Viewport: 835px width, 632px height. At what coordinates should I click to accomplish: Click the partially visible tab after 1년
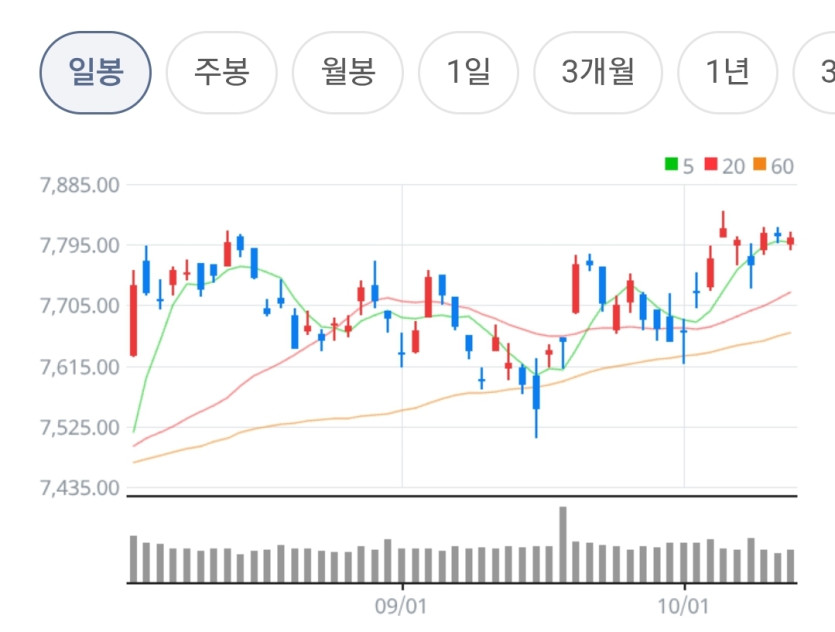(x=814, y=72)
